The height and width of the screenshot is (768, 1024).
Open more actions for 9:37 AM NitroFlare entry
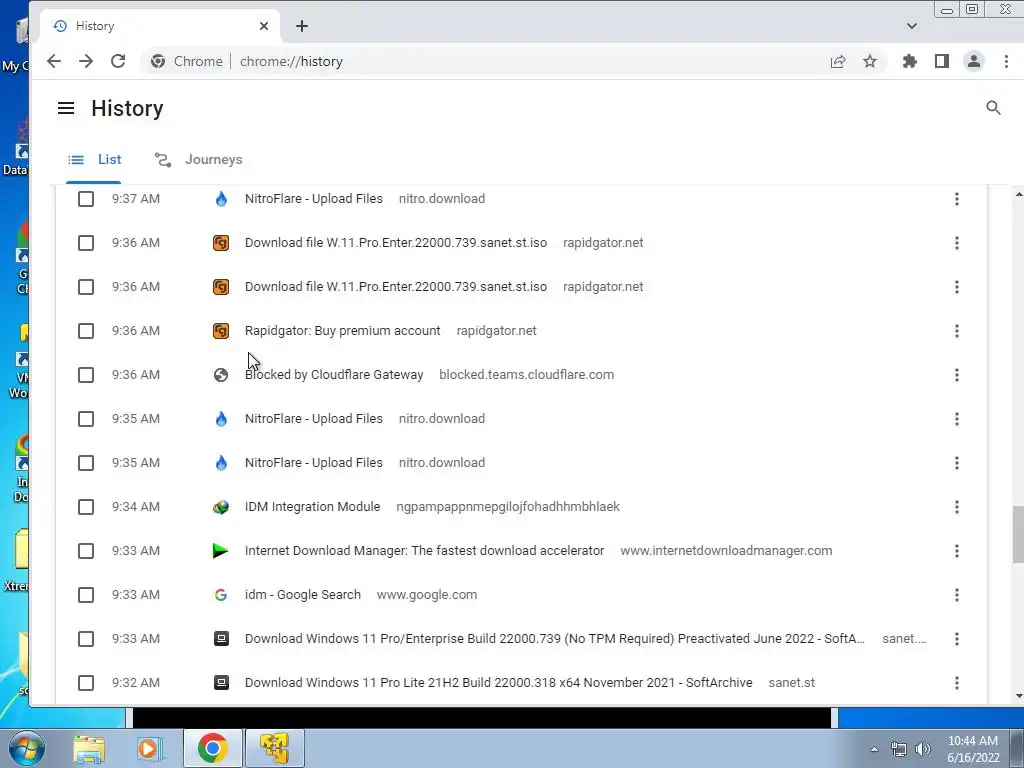point(957,199)
